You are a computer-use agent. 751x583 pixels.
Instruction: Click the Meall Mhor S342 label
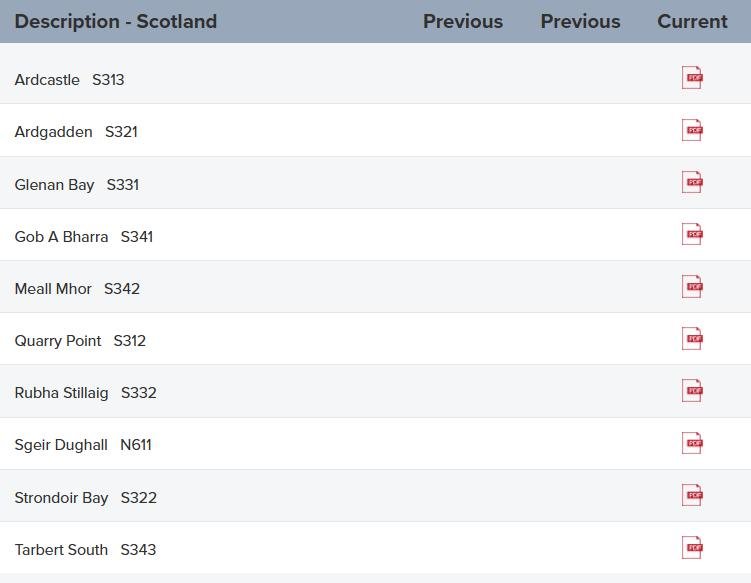pos(77,289)
